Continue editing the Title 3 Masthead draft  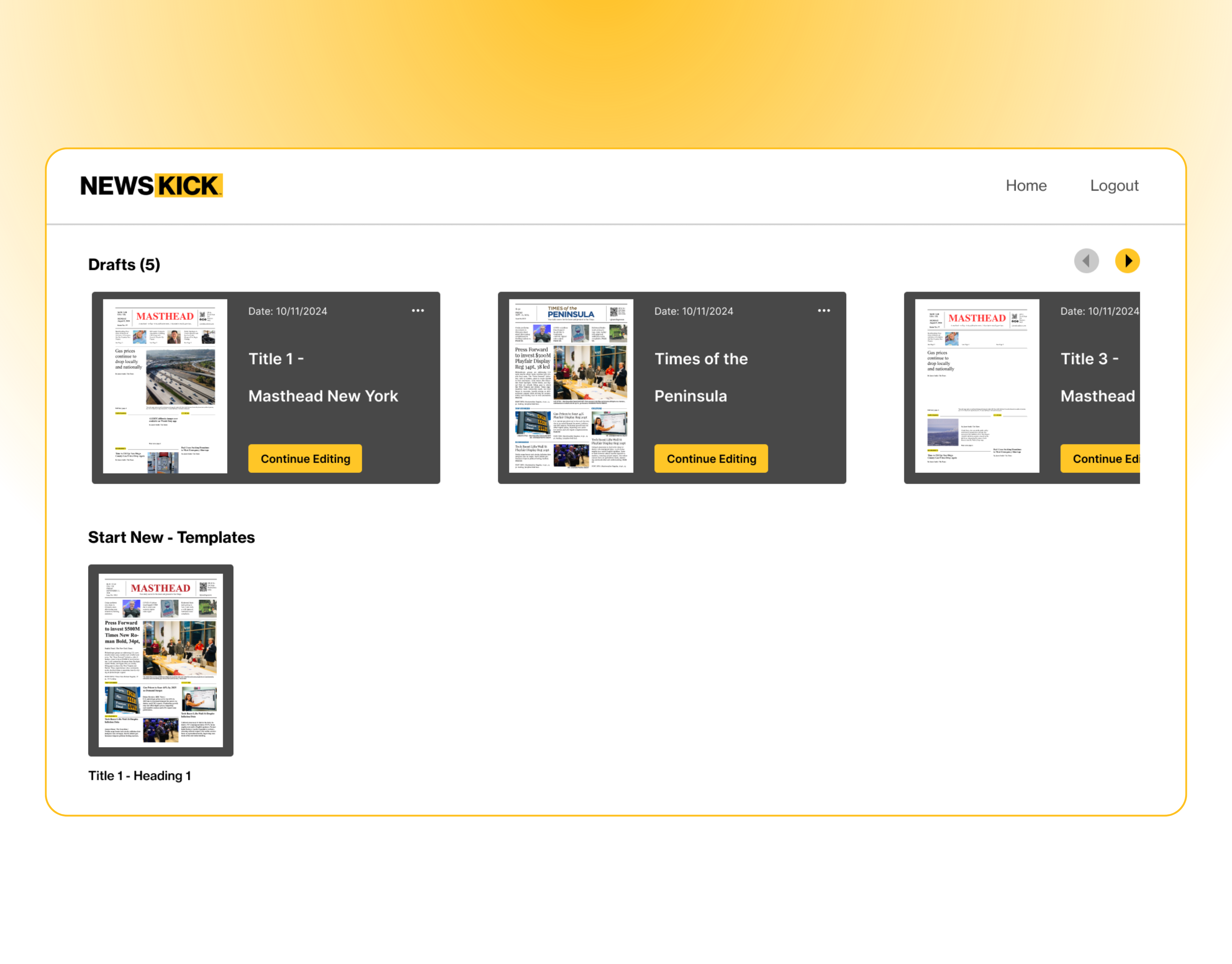point(1101,458)
